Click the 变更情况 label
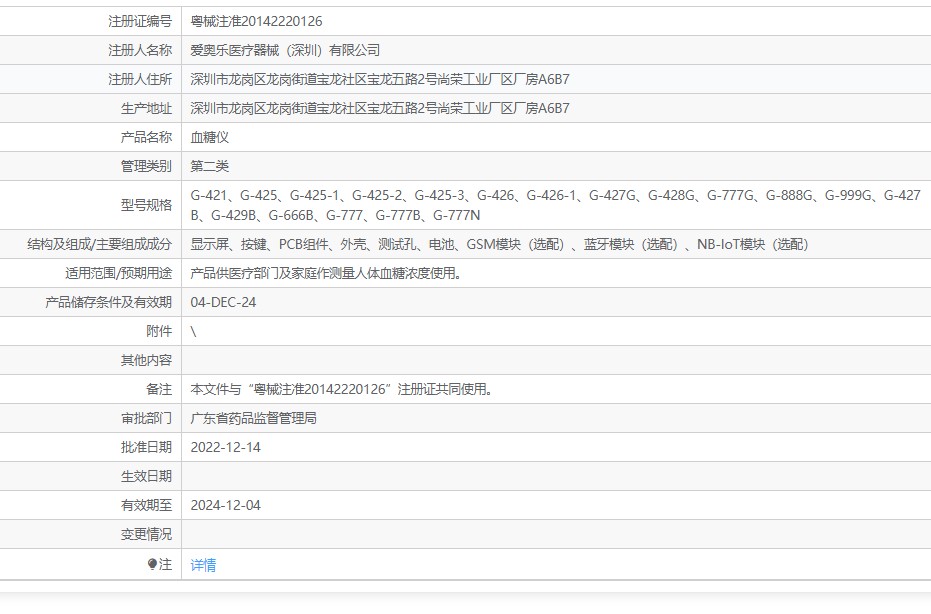Viewport: 931px width, 614px height. coord(147,534)
